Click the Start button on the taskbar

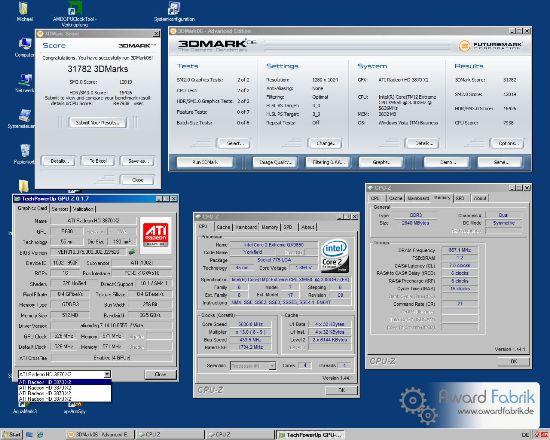click(x=11, y=435)
